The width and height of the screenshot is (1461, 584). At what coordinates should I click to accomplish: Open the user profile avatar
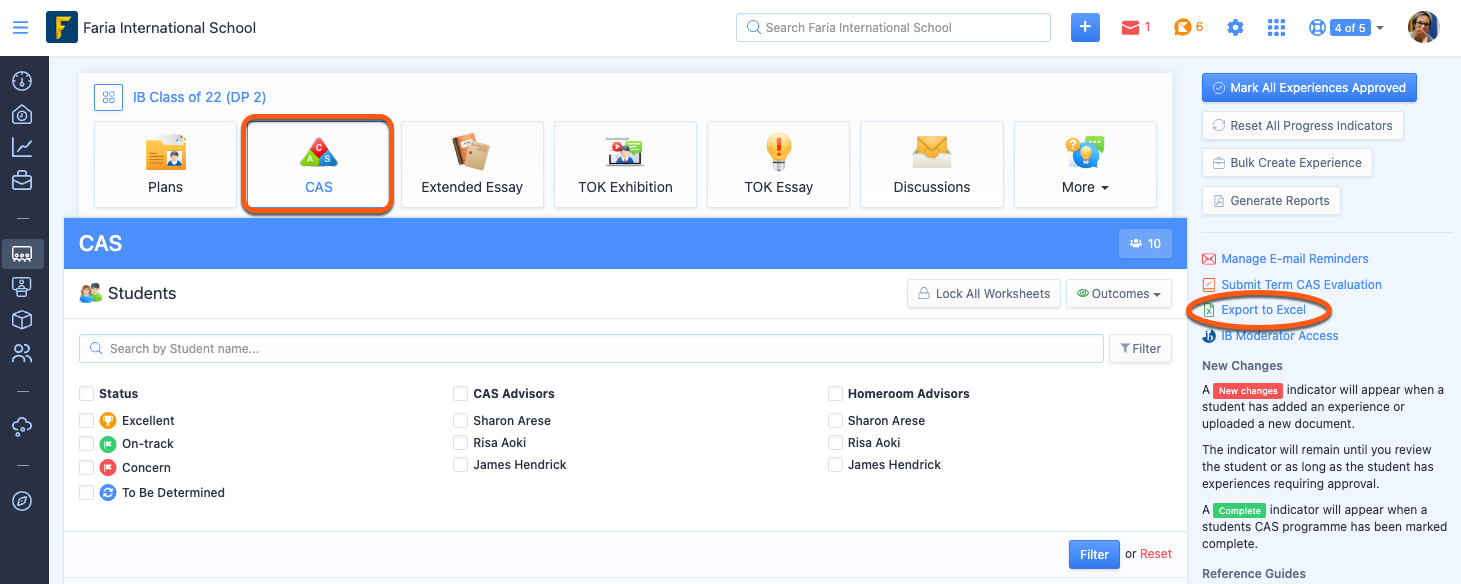click(1423, 28)
